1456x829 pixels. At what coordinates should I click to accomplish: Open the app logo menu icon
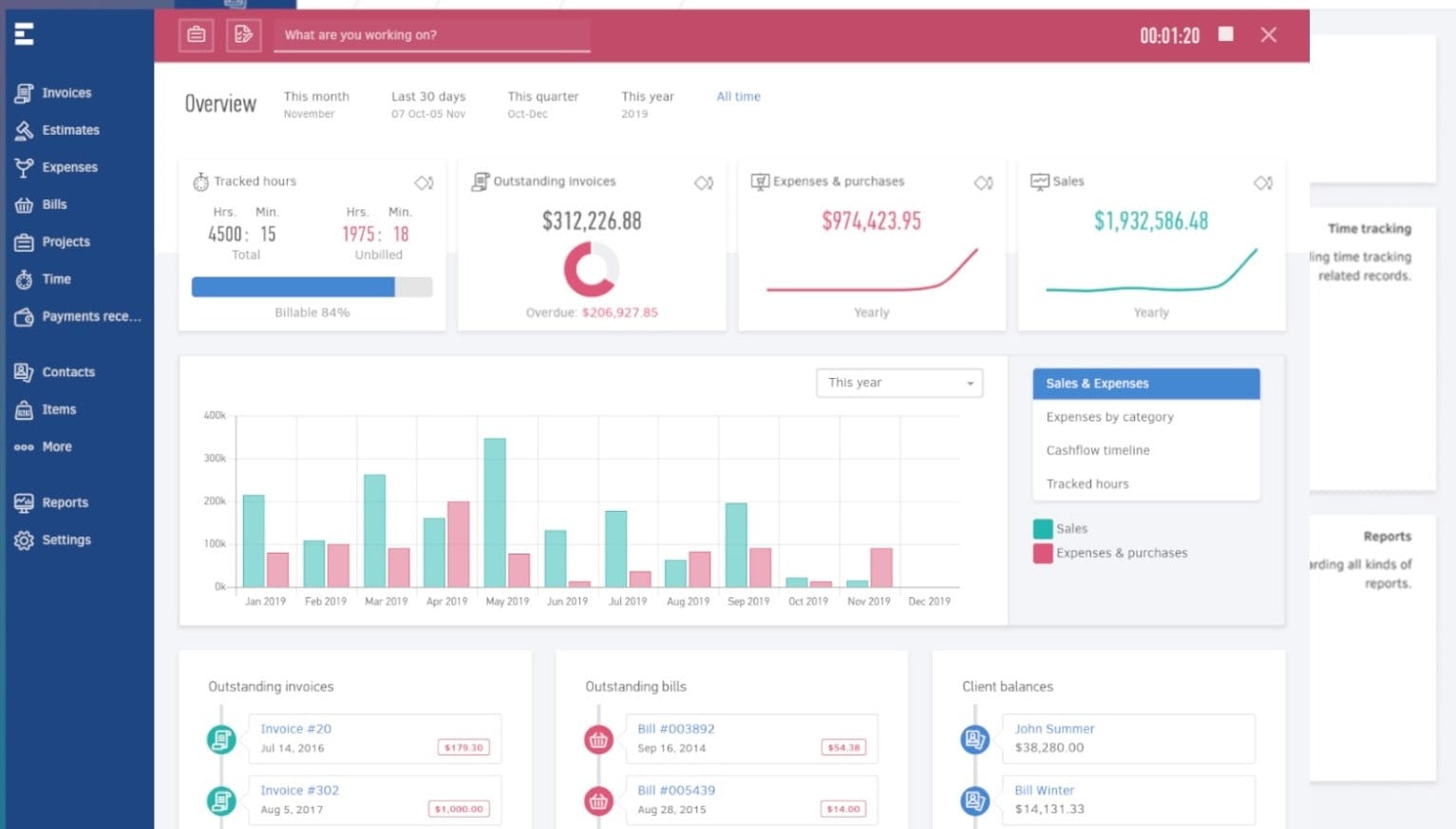coord(25,34)
